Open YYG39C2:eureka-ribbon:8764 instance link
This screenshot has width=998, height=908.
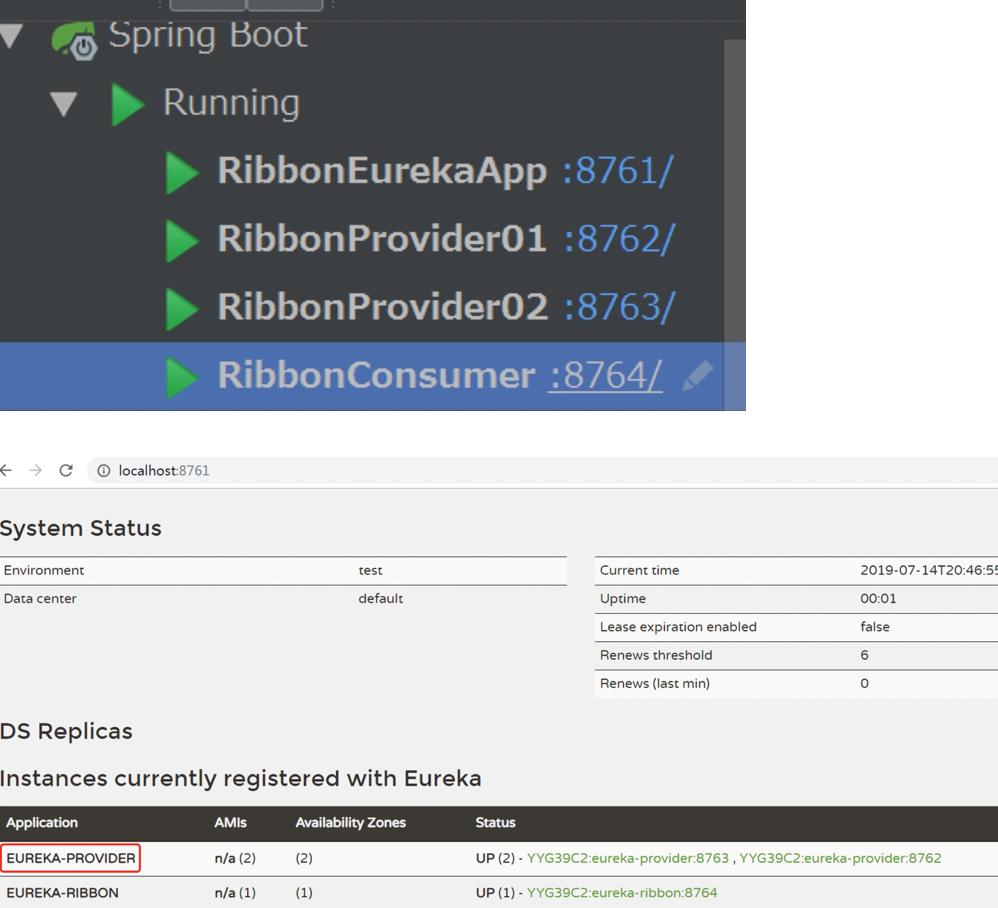pos(622,892)
